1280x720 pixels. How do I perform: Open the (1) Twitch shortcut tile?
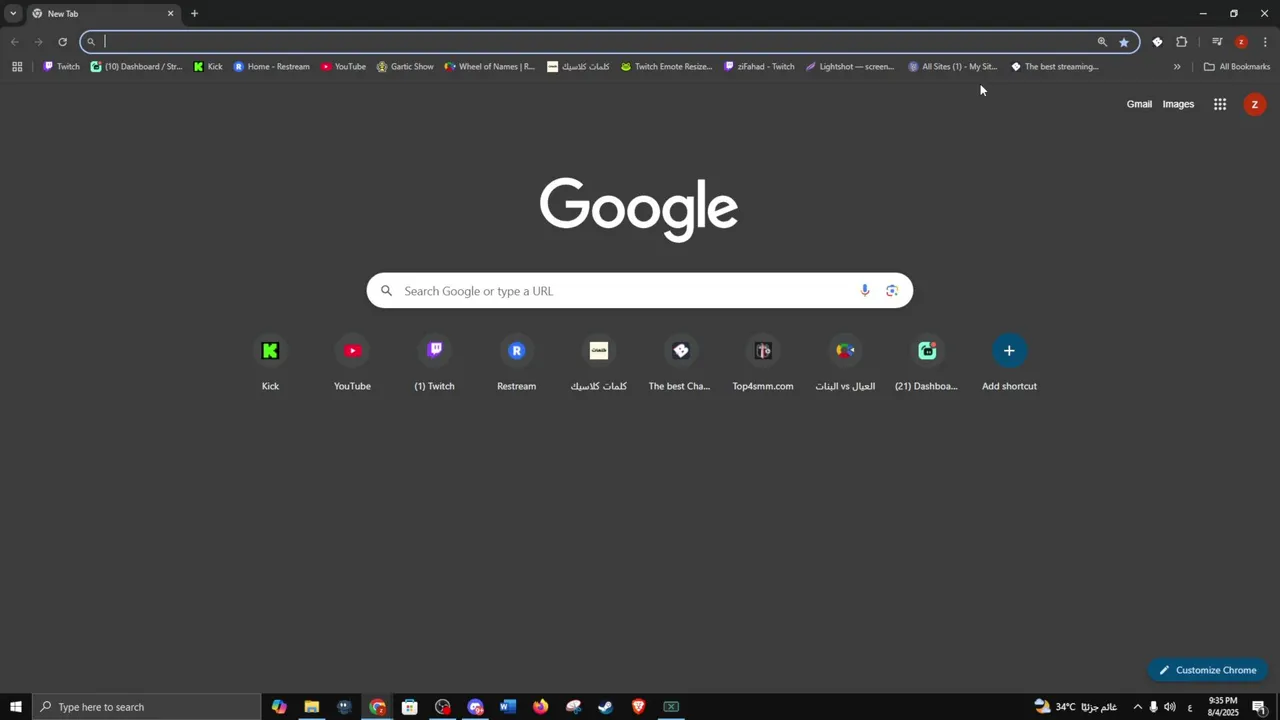click(x=434, y=363)
